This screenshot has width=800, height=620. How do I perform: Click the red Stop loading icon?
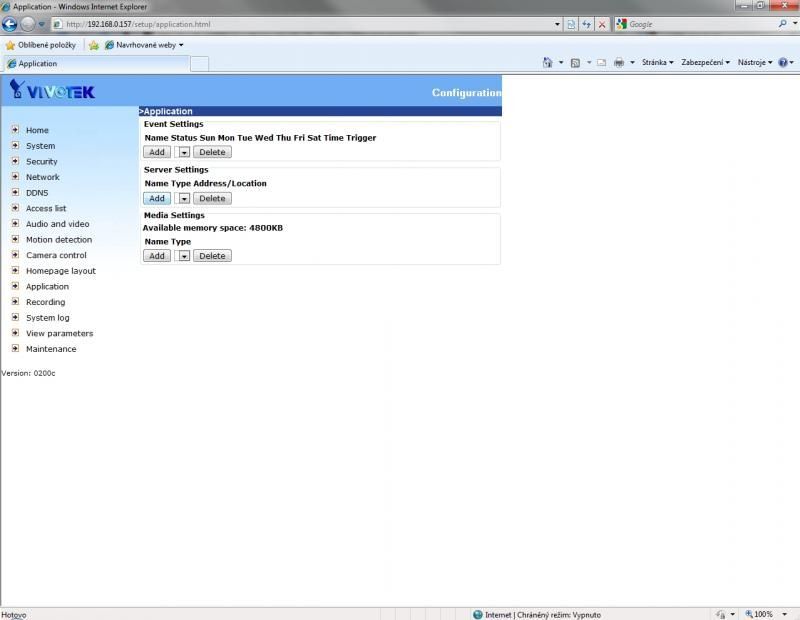pos(602,24)
